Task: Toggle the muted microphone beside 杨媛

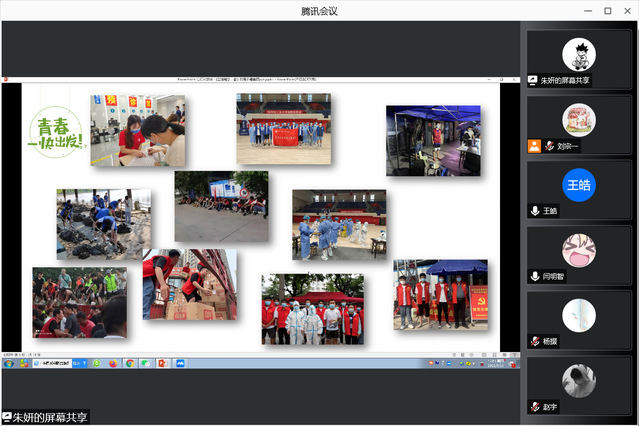Action: 536,341
